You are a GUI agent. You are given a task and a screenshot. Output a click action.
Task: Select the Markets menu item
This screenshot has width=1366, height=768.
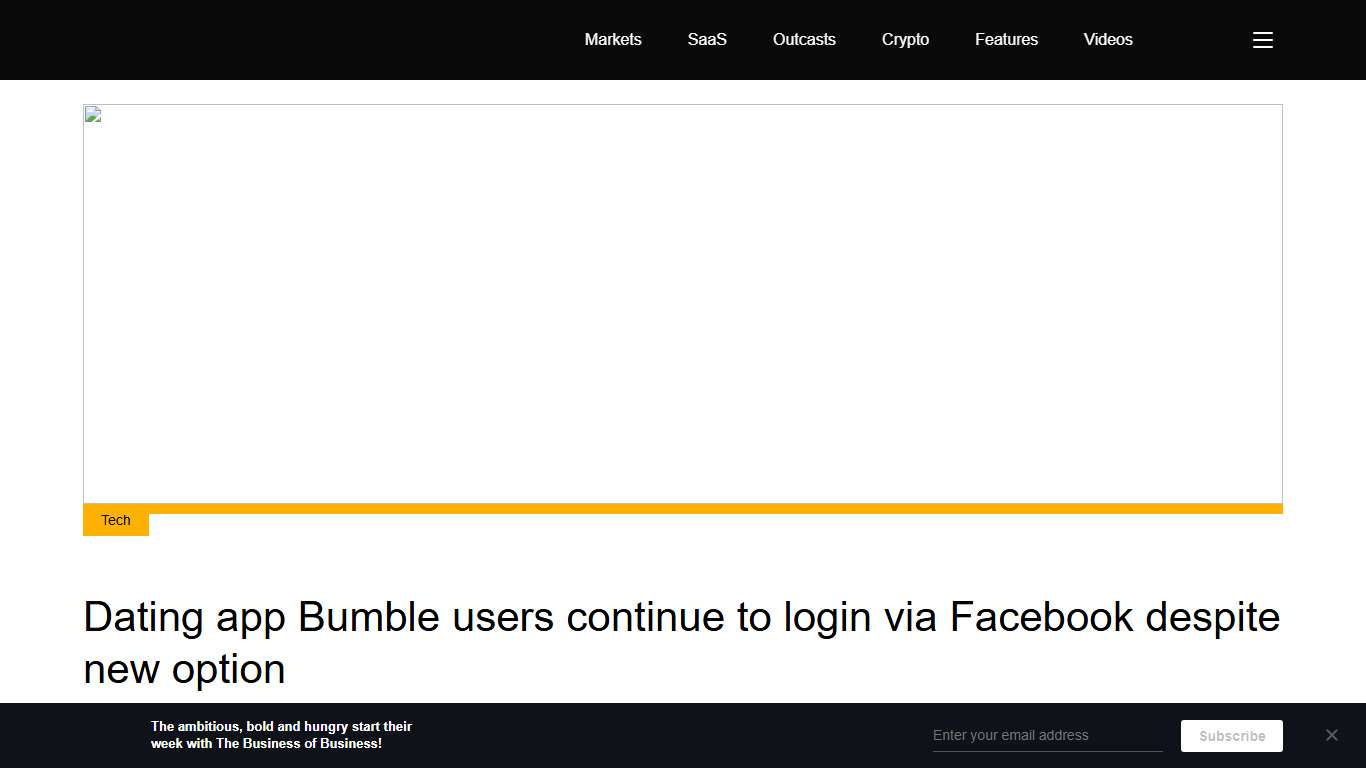coord(613,40)
